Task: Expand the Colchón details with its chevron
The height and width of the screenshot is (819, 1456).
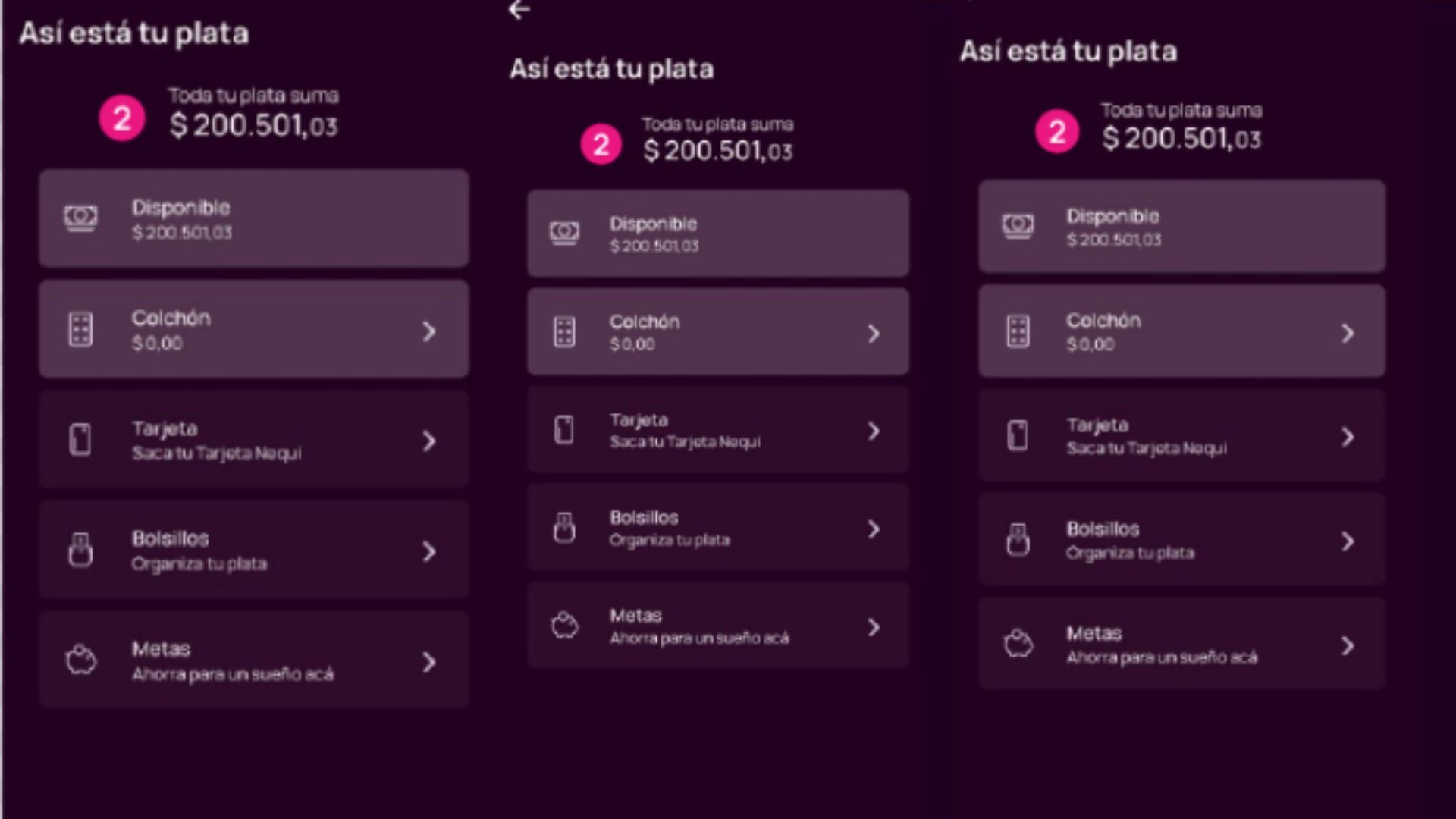Action: (429, 332)
